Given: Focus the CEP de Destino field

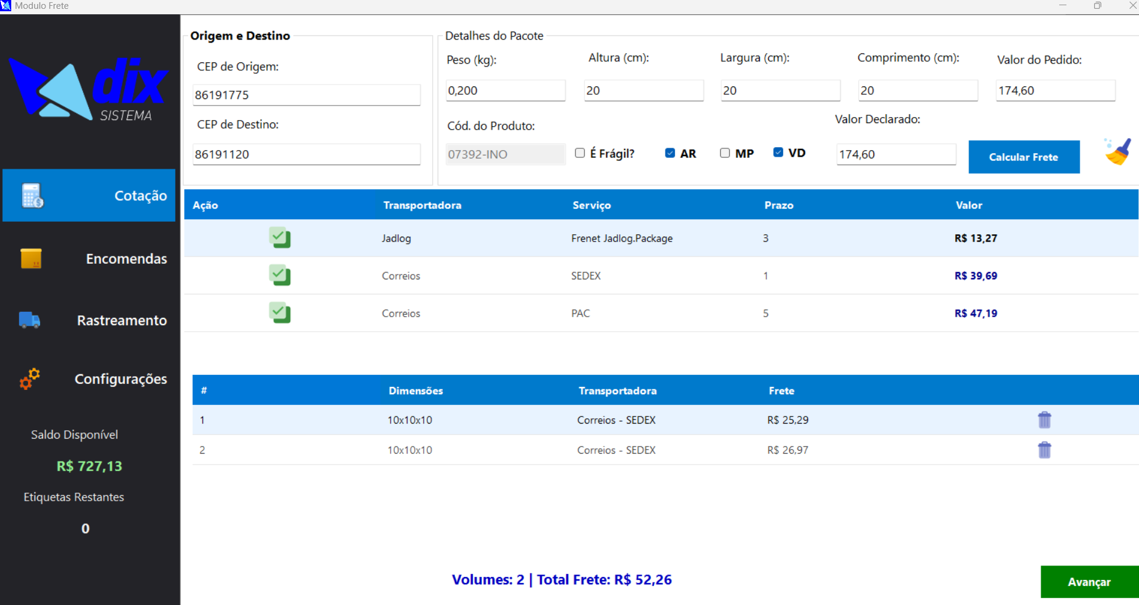Looking at the screenshot, I should [306, 155].
